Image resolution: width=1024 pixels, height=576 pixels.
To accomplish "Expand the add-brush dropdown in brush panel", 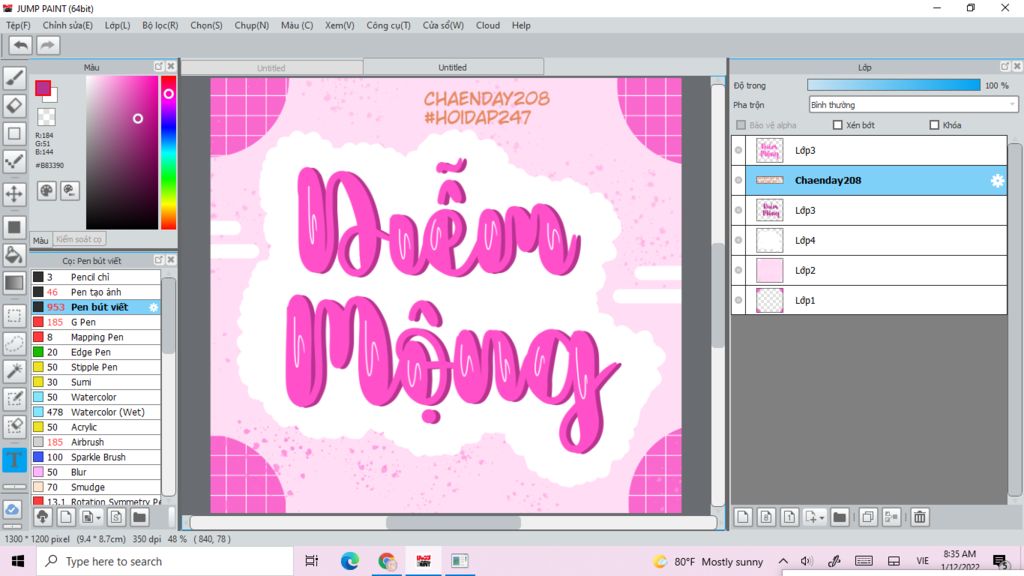I will pos(99,517).
